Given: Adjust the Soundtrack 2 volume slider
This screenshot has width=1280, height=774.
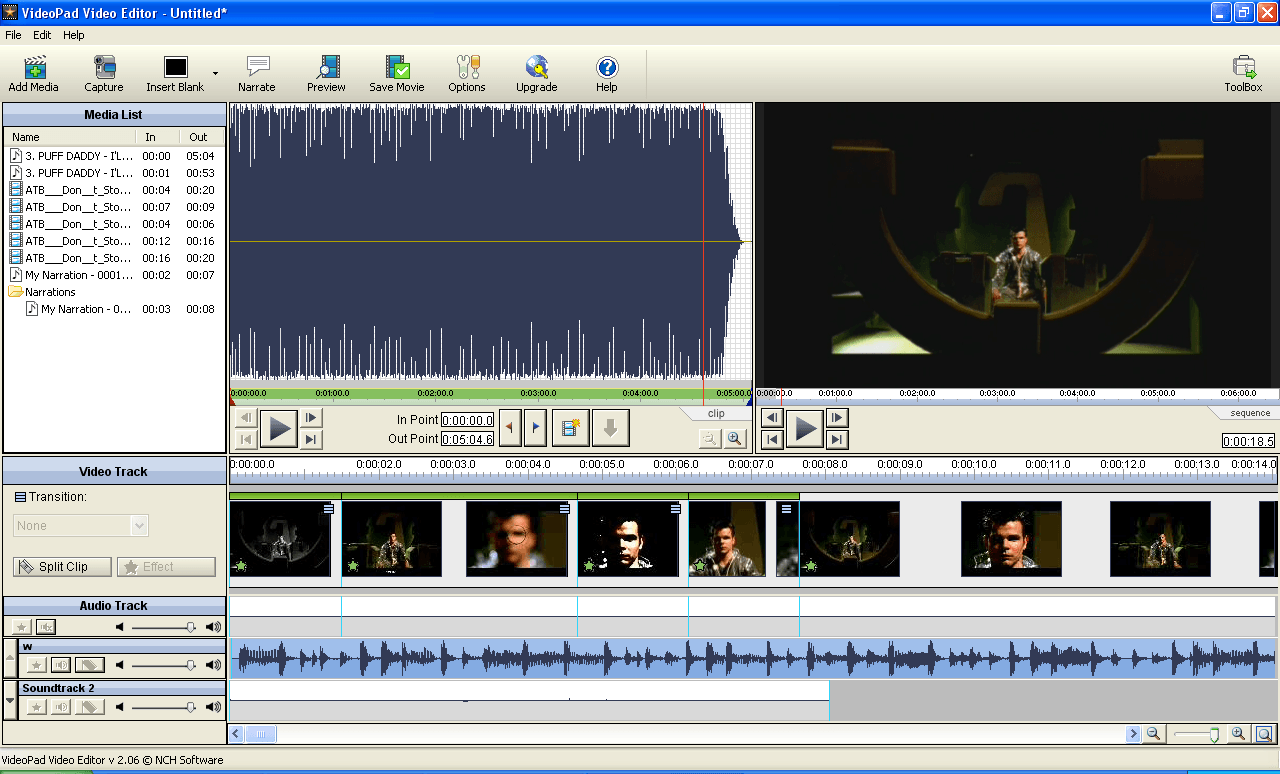Looking at the screenshot, I should 189,707.
